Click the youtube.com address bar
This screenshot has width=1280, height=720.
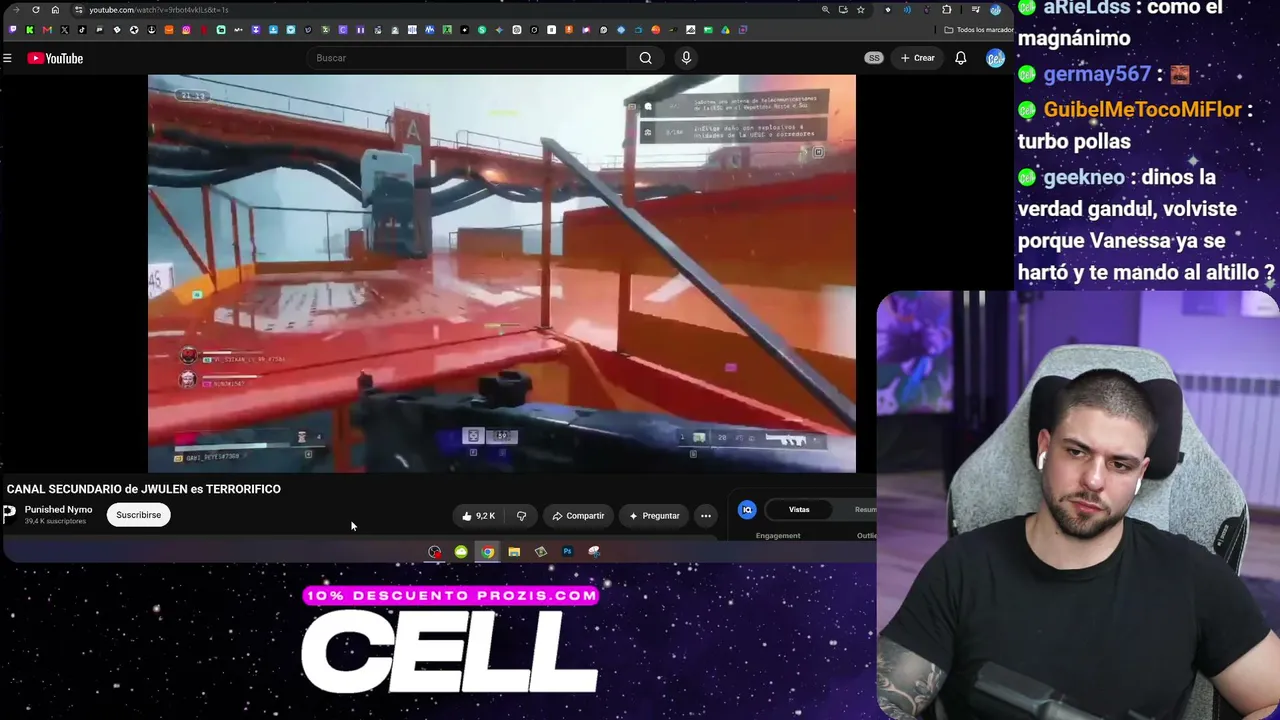pos(450,10)
